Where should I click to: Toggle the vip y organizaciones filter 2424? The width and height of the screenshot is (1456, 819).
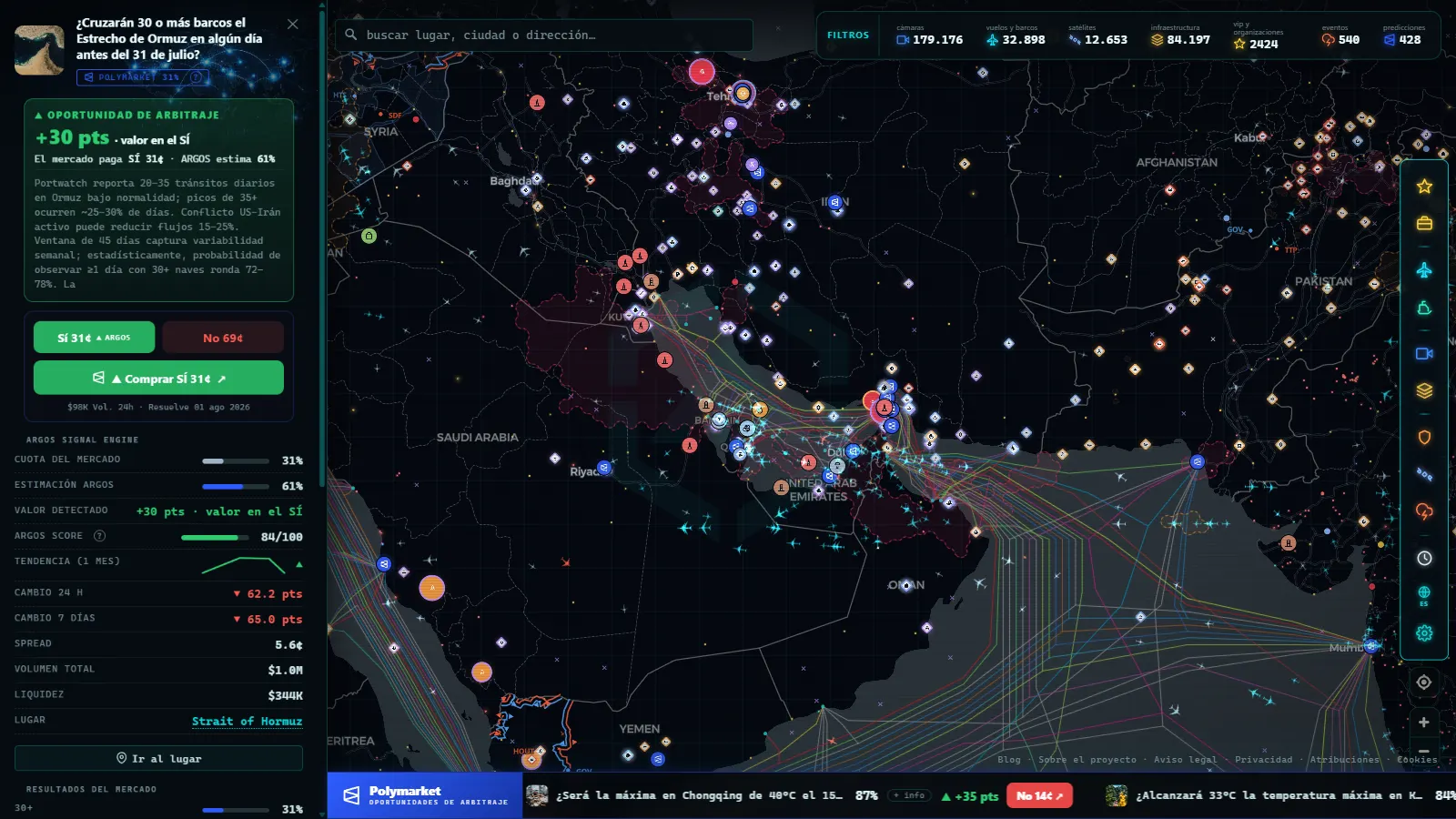click(x=1259, y=35)
